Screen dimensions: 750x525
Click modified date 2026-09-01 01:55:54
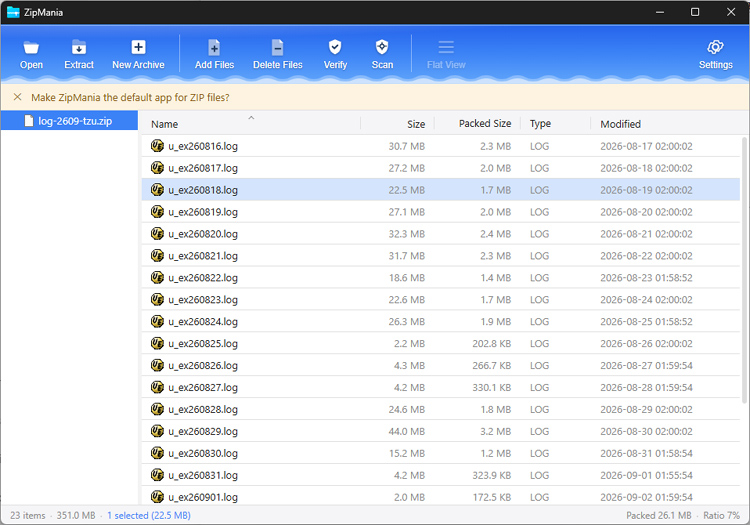click(646, 476)
